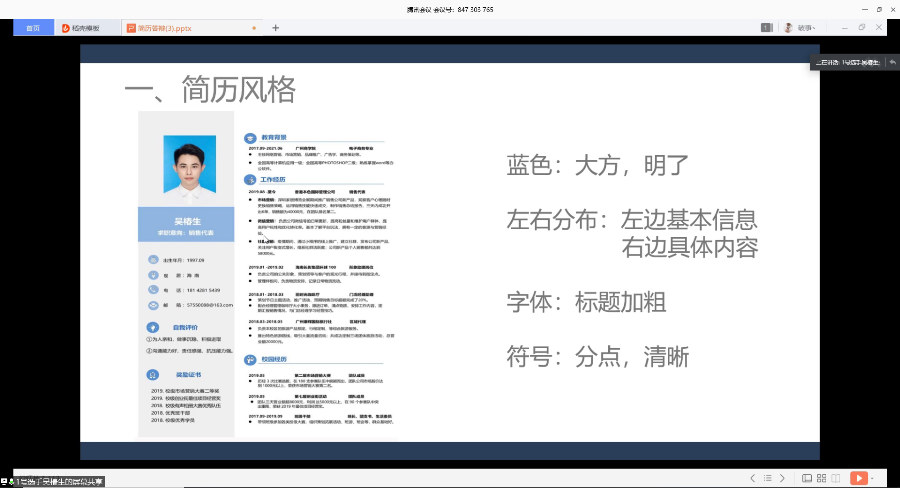Viewport: 900px width, 488px height.
Task: Start slideshow with orange play button
Action: click(x=857, y=479)
